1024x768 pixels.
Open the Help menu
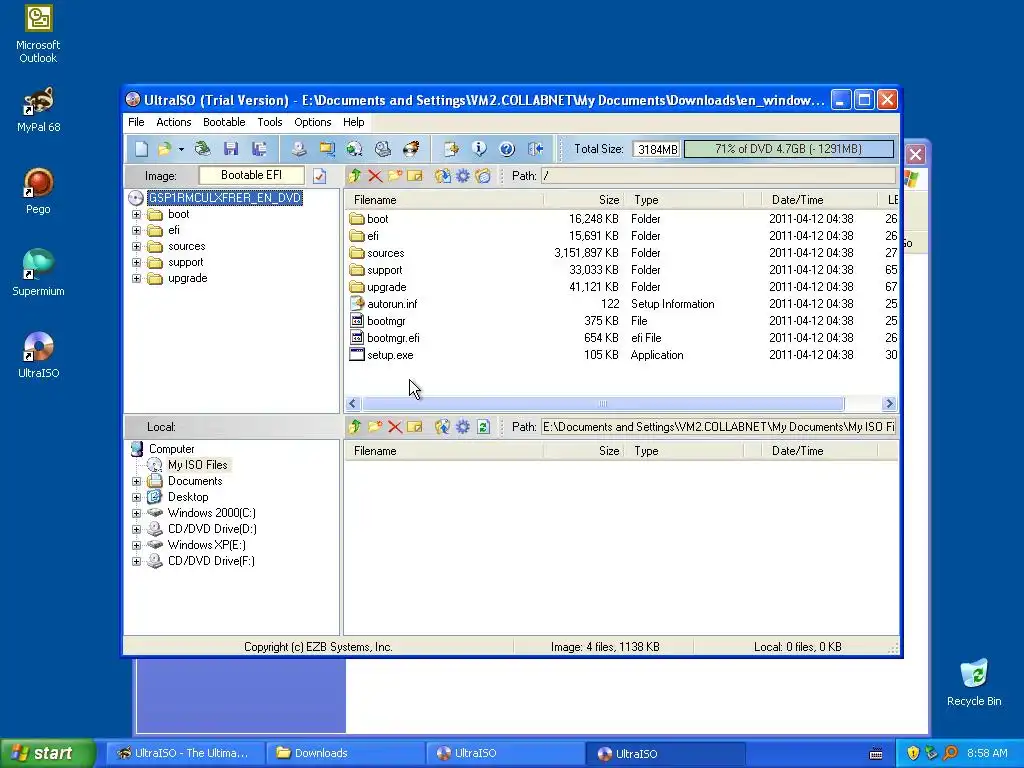click(x=354, y=122)
